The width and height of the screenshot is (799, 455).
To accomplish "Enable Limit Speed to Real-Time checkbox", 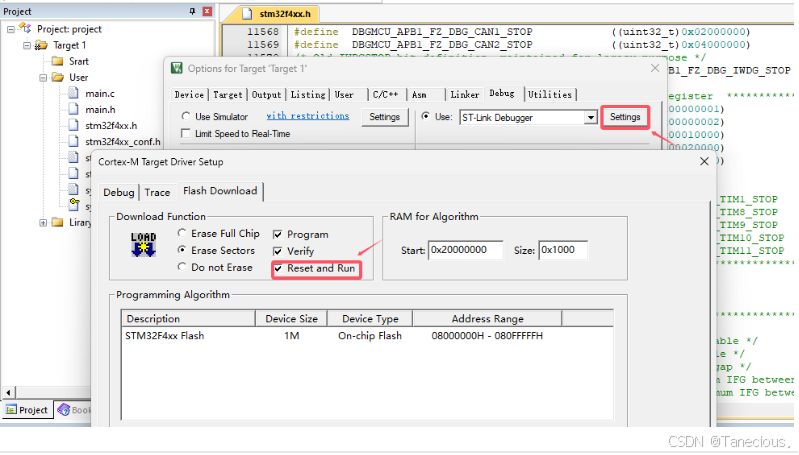I will click(x=186, y=133).
